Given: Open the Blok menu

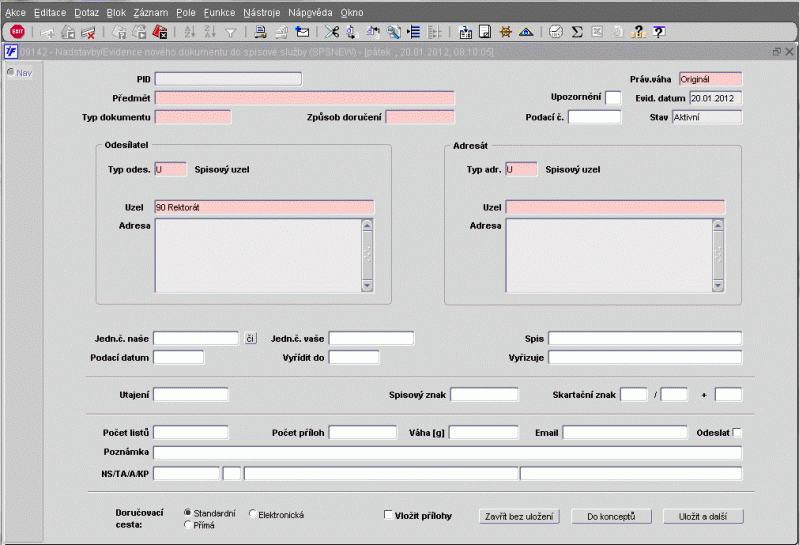Looking at the screenshot, I should pos(116,13).
